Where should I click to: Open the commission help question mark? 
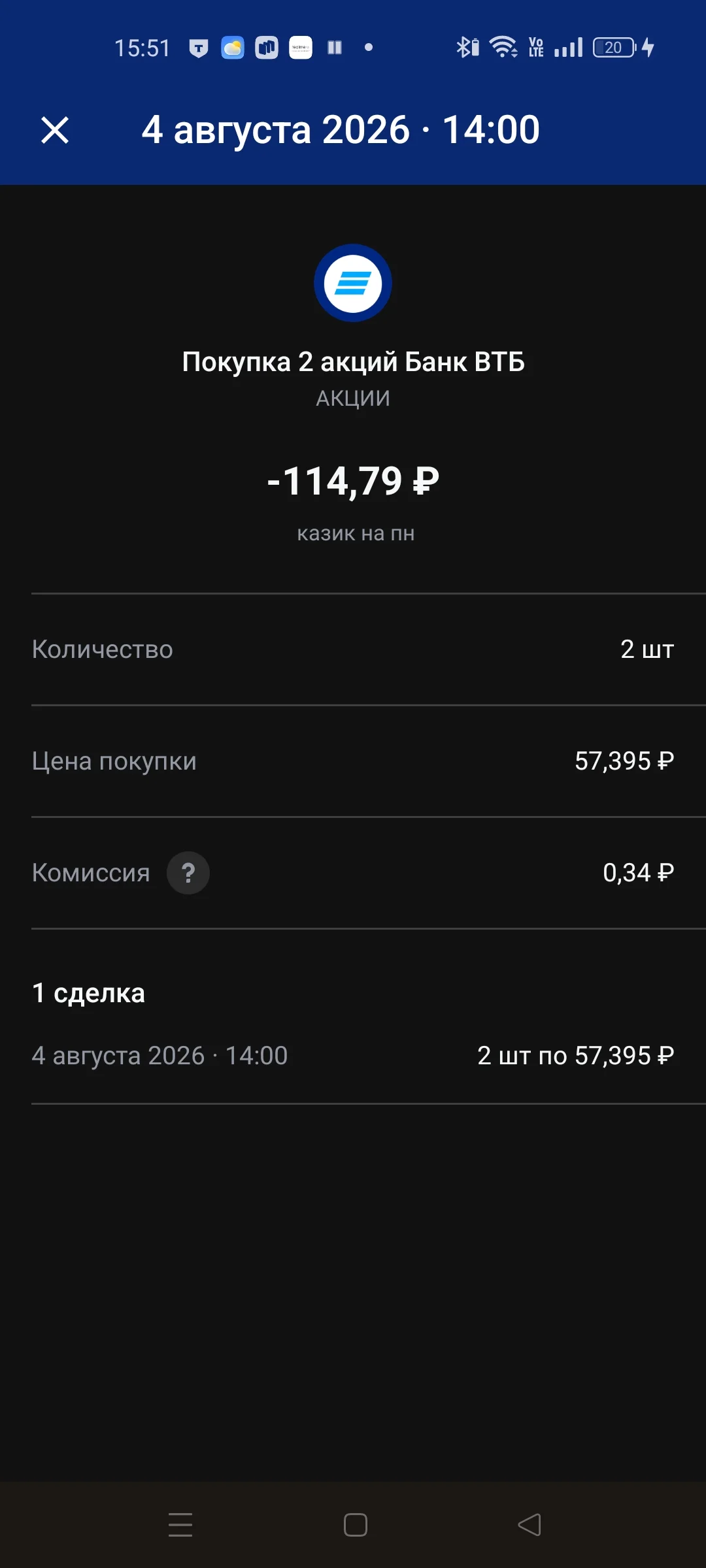point(188,873)
